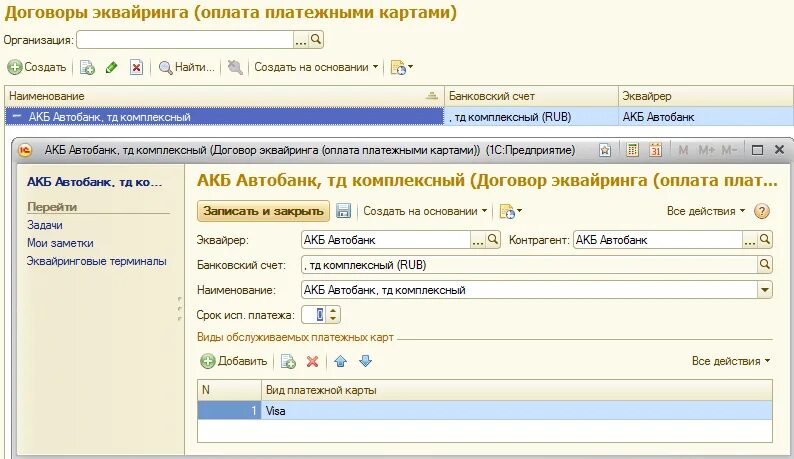Click M- memory button in title bar

click(x=729, y=150)
